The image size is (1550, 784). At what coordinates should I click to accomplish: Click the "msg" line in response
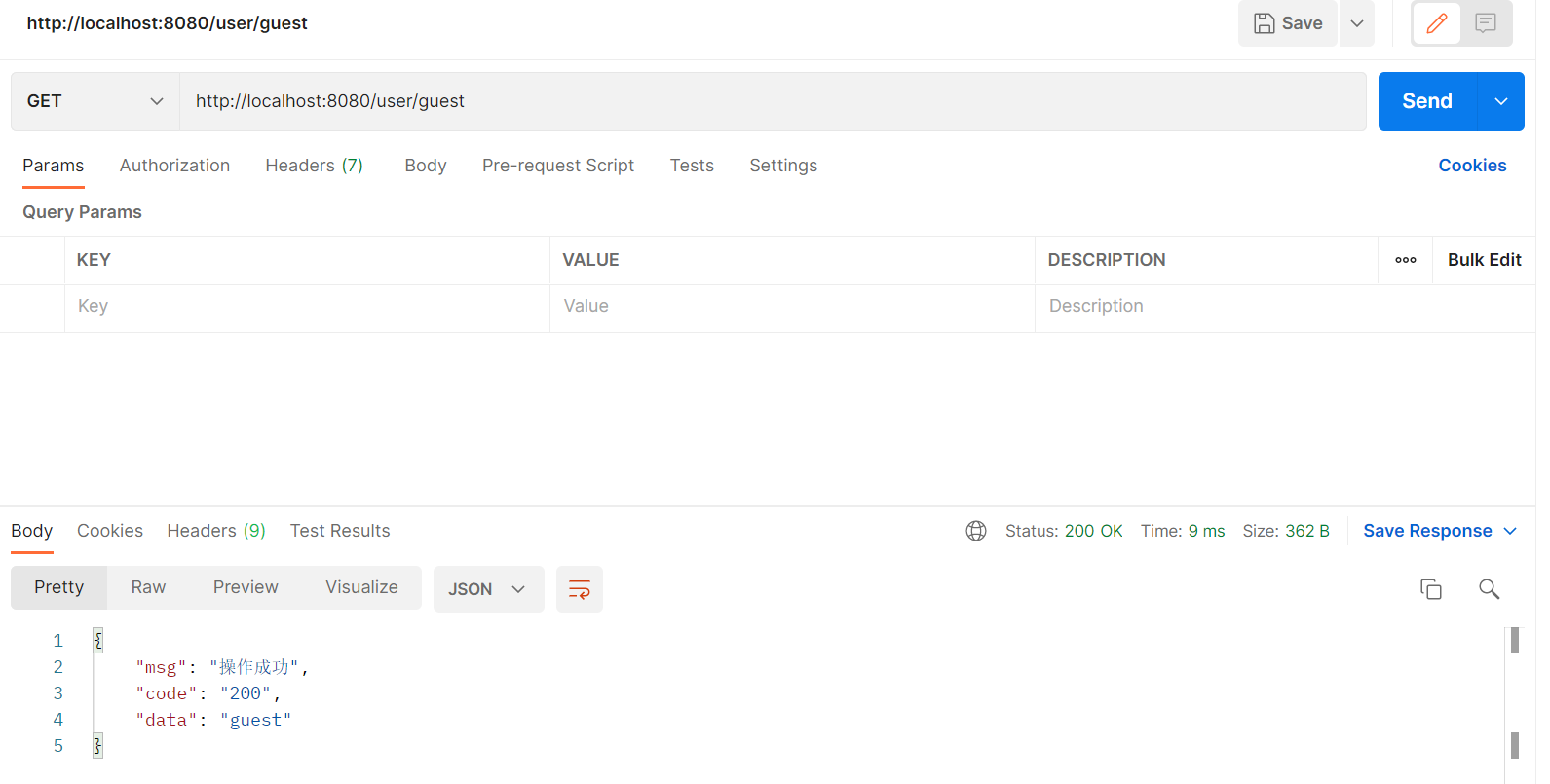pos(222,667)
